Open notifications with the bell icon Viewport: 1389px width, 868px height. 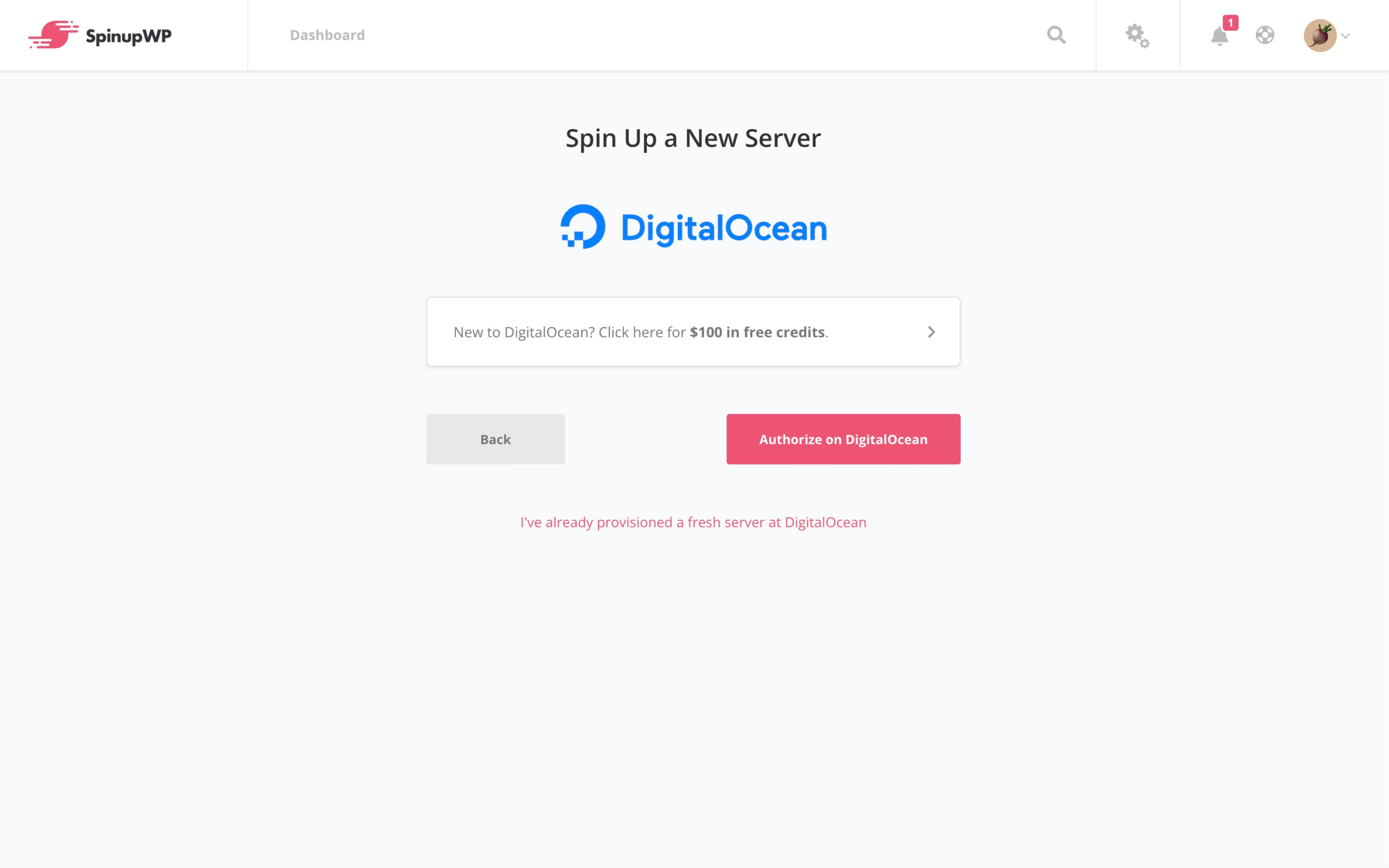[x=1219, y=37]
